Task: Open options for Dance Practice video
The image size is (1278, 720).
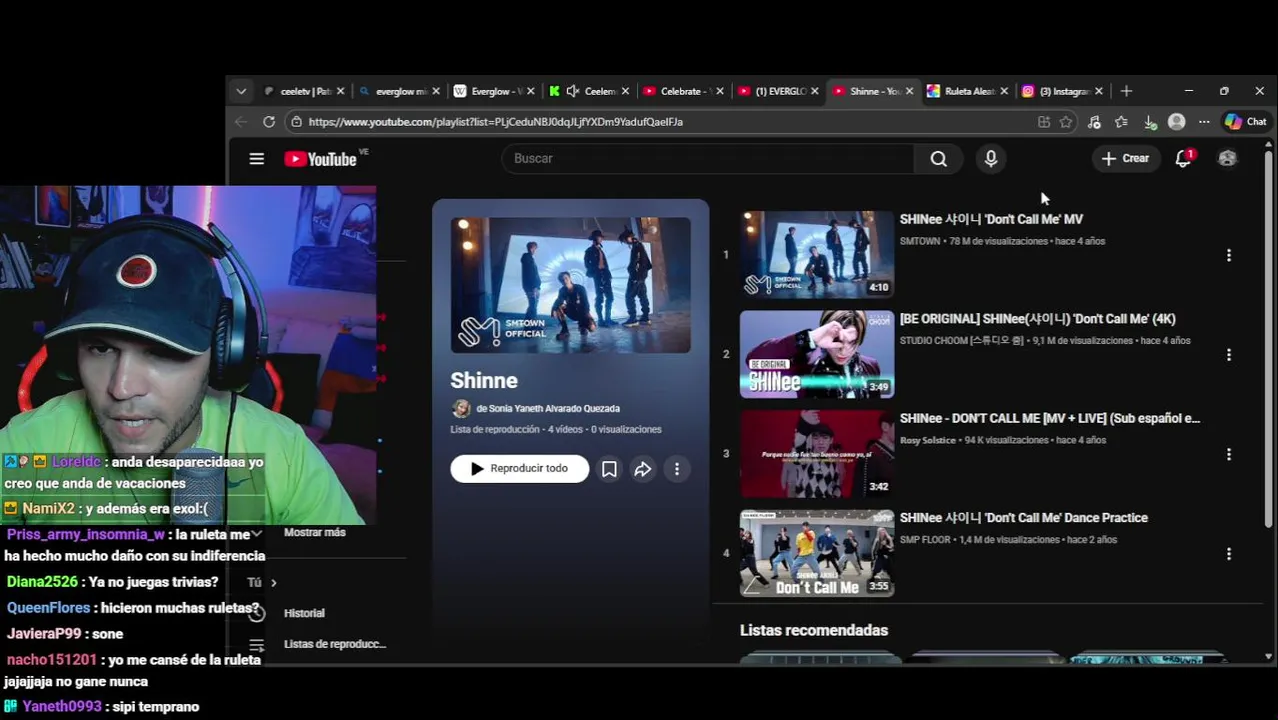Action: coord(1228,553)
